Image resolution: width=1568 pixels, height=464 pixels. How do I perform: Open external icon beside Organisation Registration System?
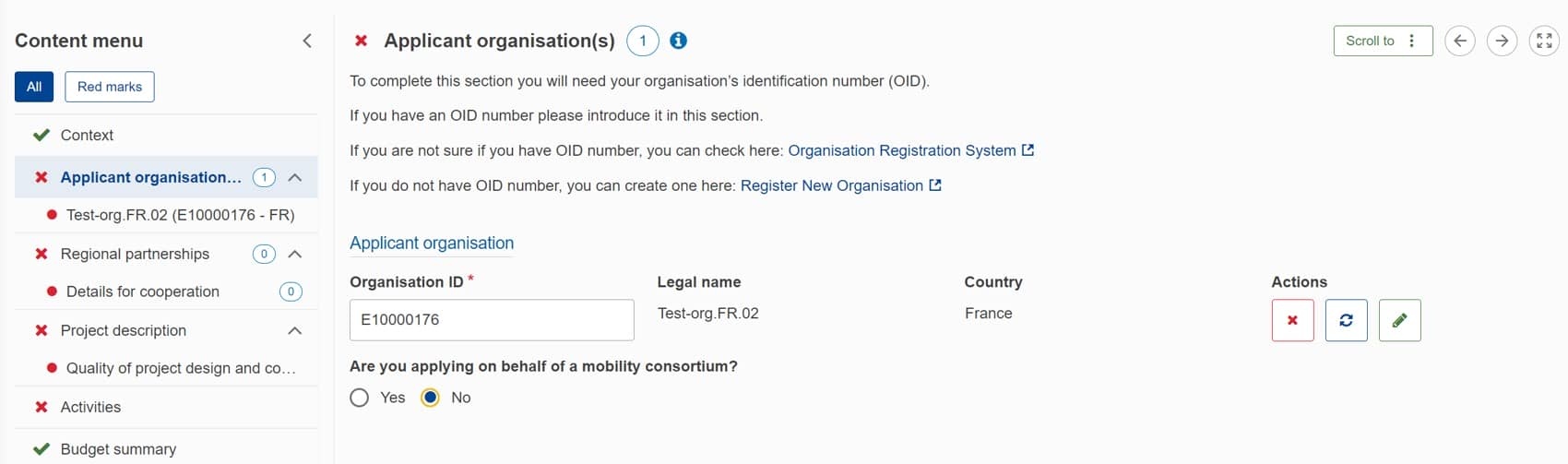1028,150
